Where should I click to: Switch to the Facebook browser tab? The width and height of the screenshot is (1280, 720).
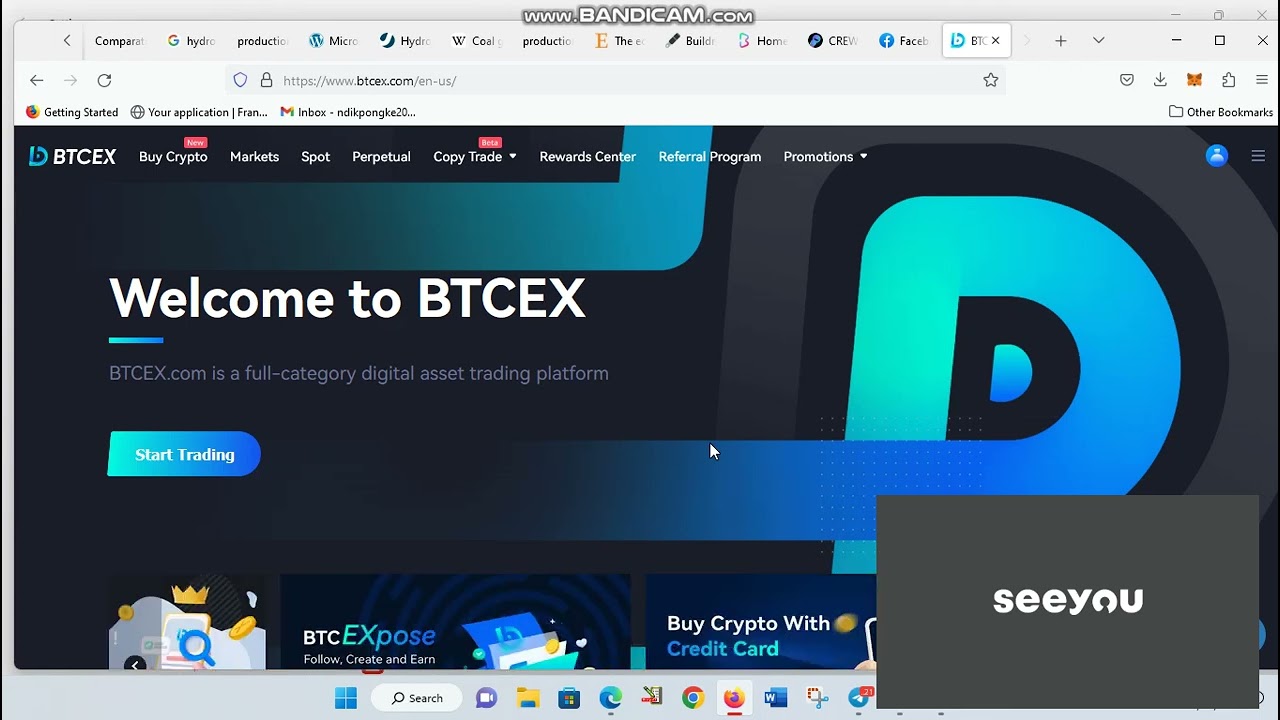point(904,41)
